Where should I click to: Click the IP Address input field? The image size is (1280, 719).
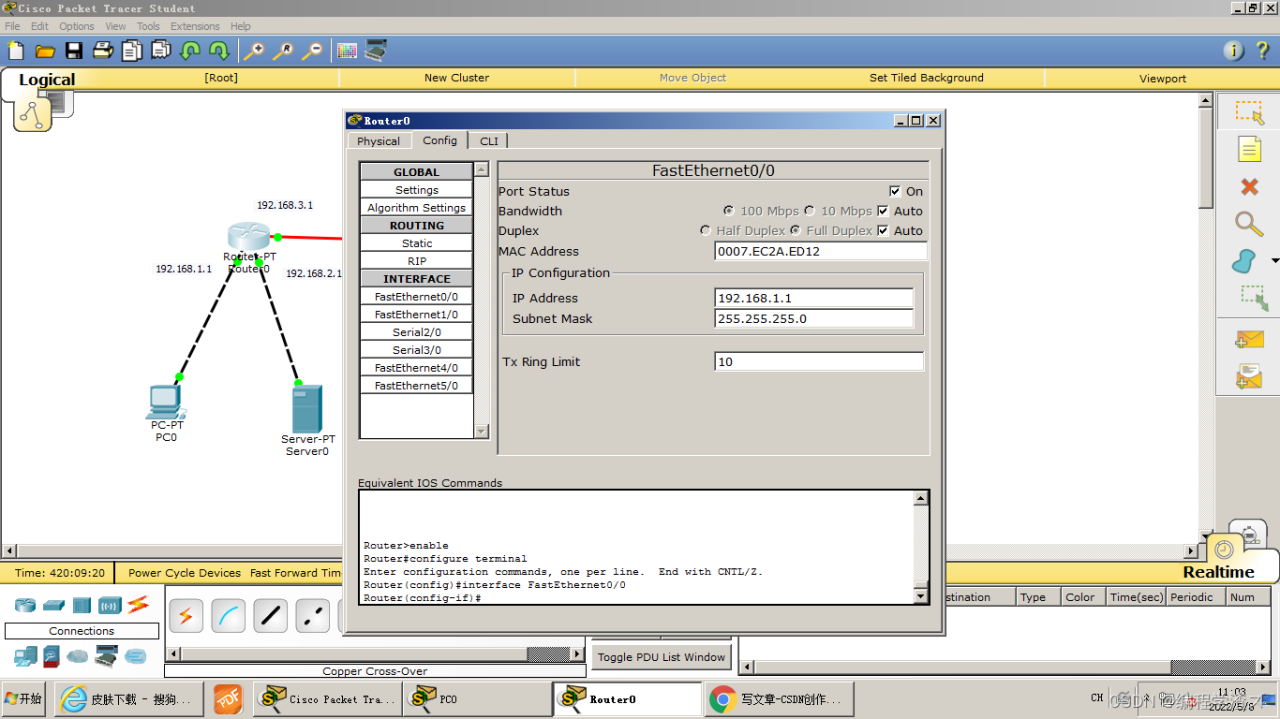[x=814, y=298]
